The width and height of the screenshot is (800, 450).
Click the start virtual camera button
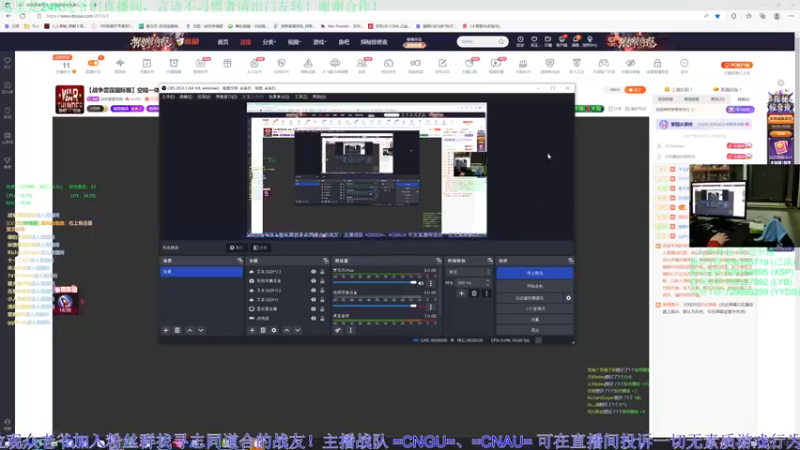click(530, 298)
